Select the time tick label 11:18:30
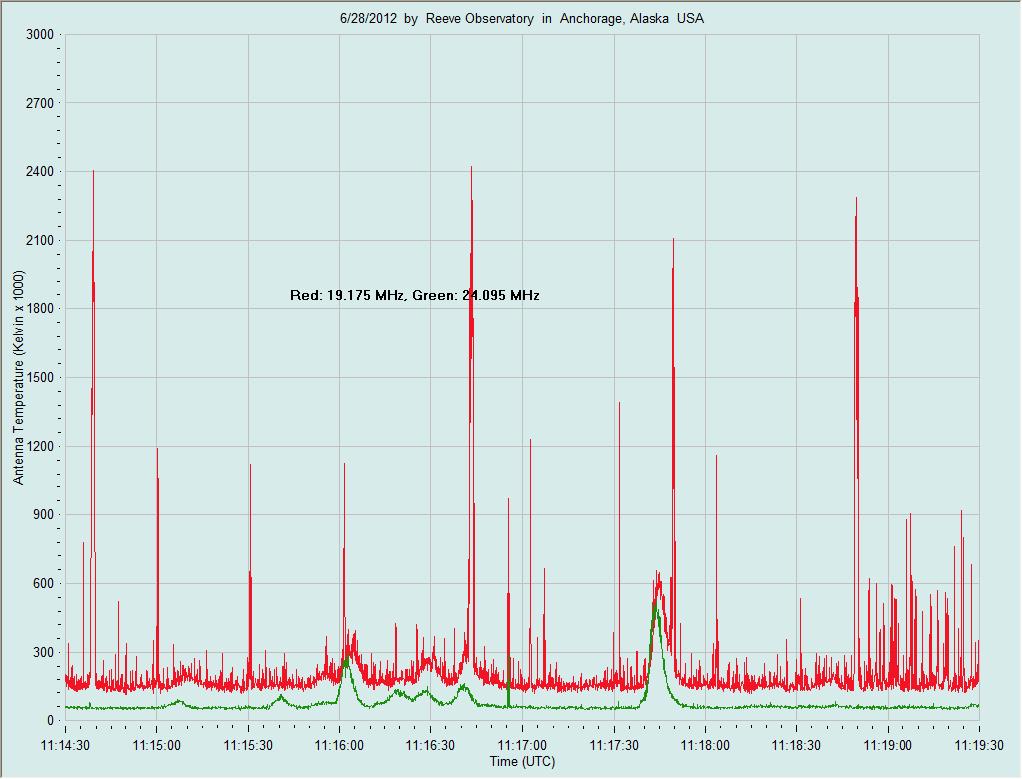The width and height of the screenshot is (1022, 779). tap(796, 745)
